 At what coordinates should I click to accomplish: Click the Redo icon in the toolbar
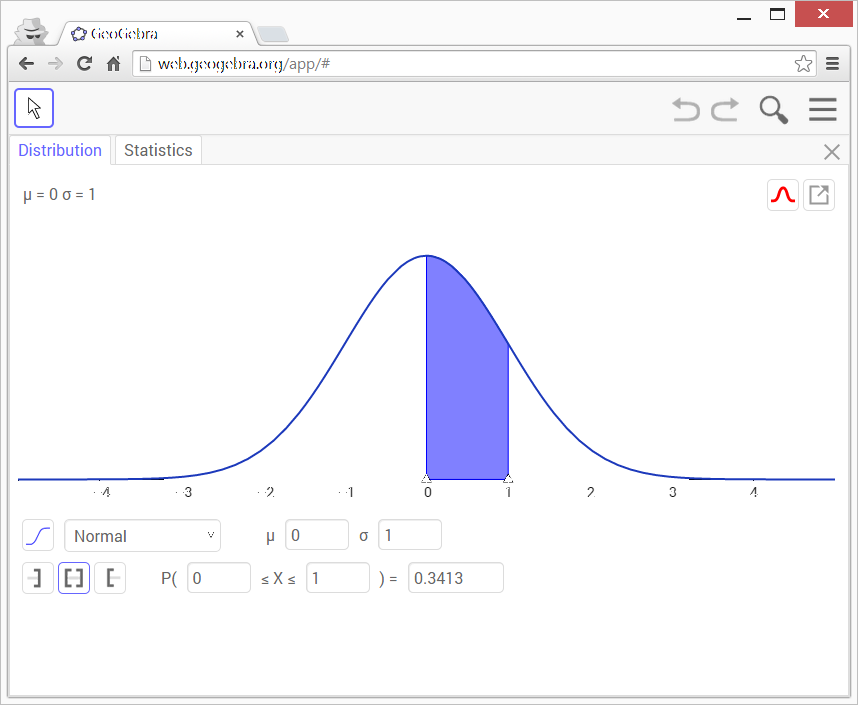click(x=725, y=109)
